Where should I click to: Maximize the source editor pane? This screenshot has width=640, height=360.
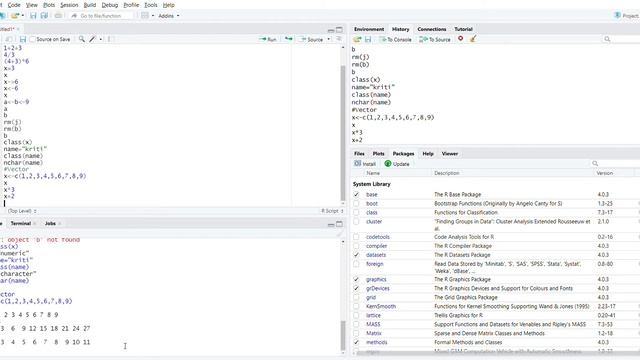(339, 30)
